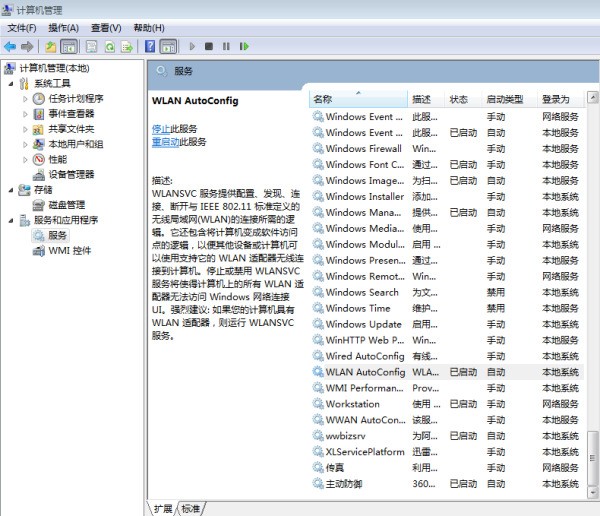Open the 帮助(H) menu
This screenshot has width=600, height=516.
click(149, 28)
